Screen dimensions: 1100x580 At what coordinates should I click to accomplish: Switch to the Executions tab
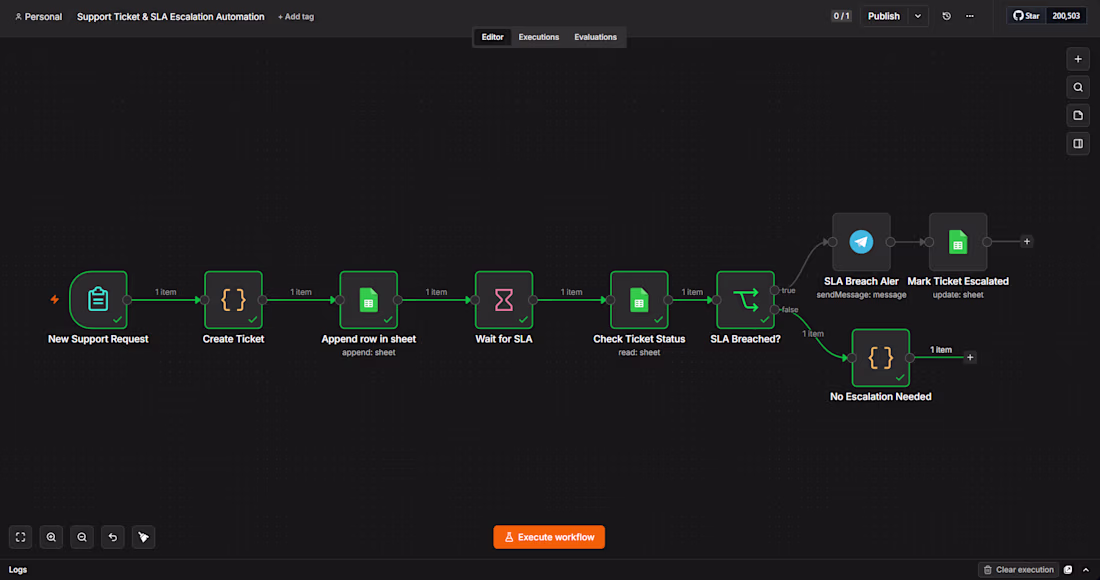point(539,37)
